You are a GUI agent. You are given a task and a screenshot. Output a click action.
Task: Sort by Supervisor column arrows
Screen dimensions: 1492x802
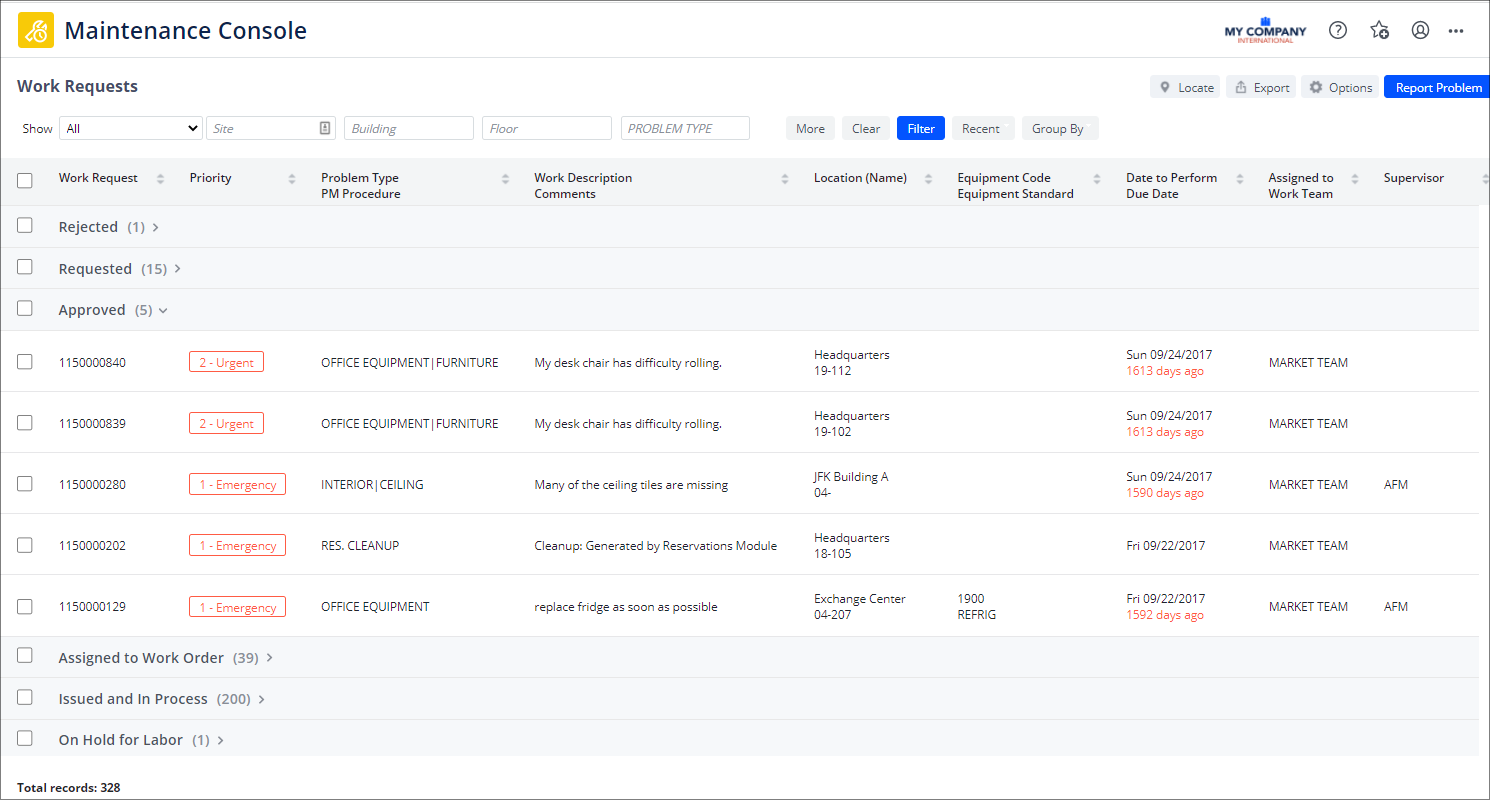1485,179
